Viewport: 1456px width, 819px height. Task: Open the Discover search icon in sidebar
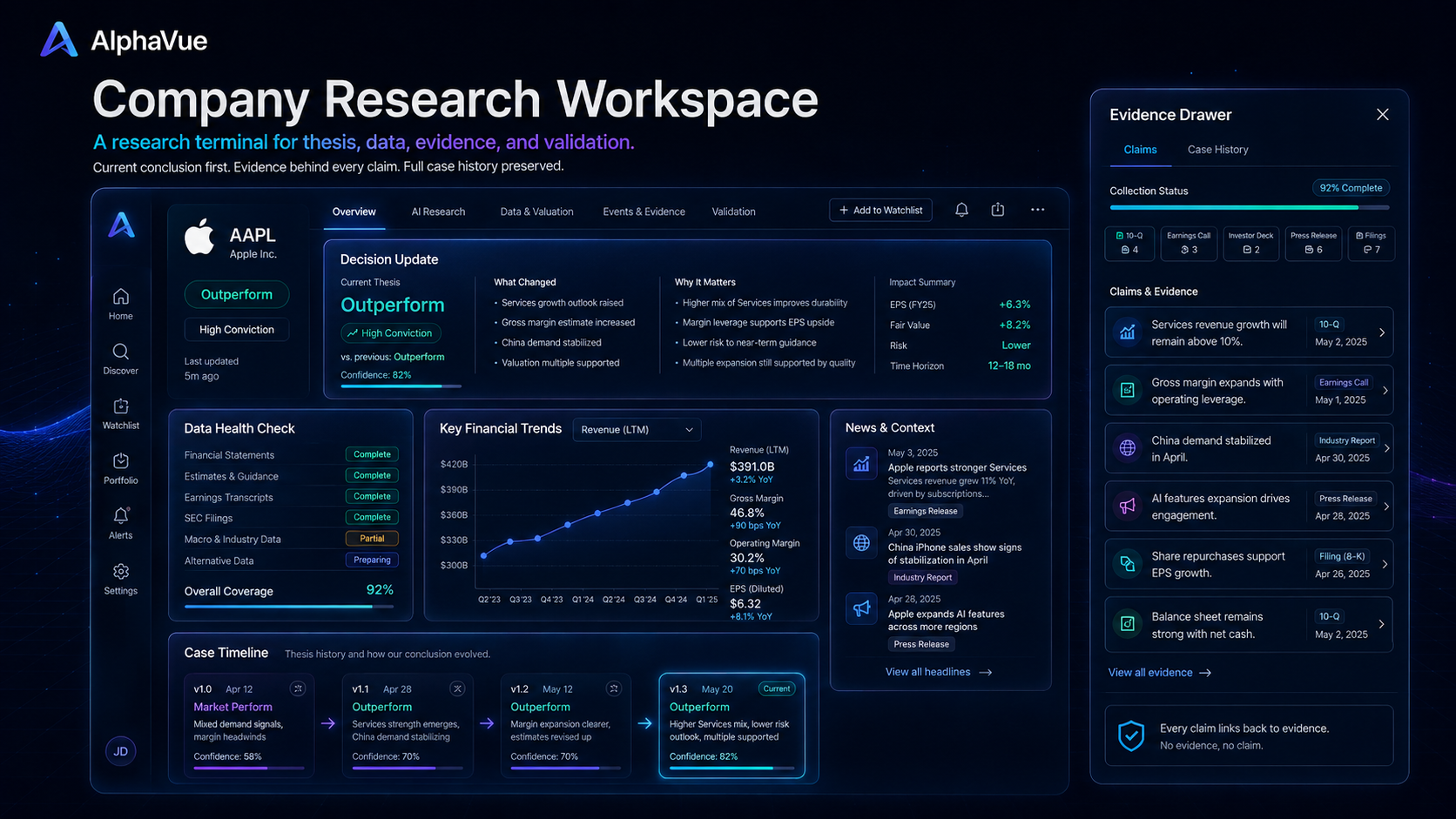pyautogui.click(x=121, y=359)
